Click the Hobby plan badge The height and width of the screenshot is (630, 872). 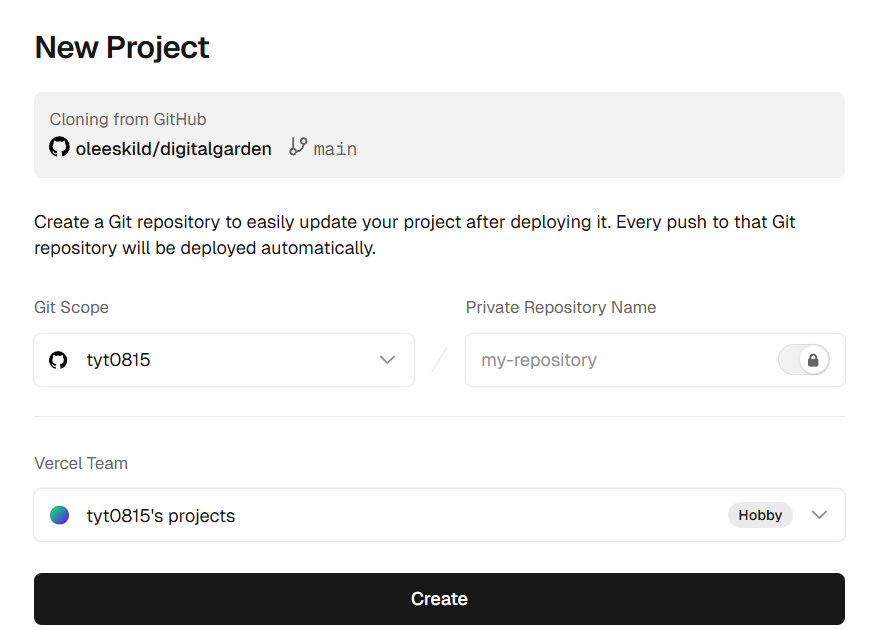pos(760,515)
